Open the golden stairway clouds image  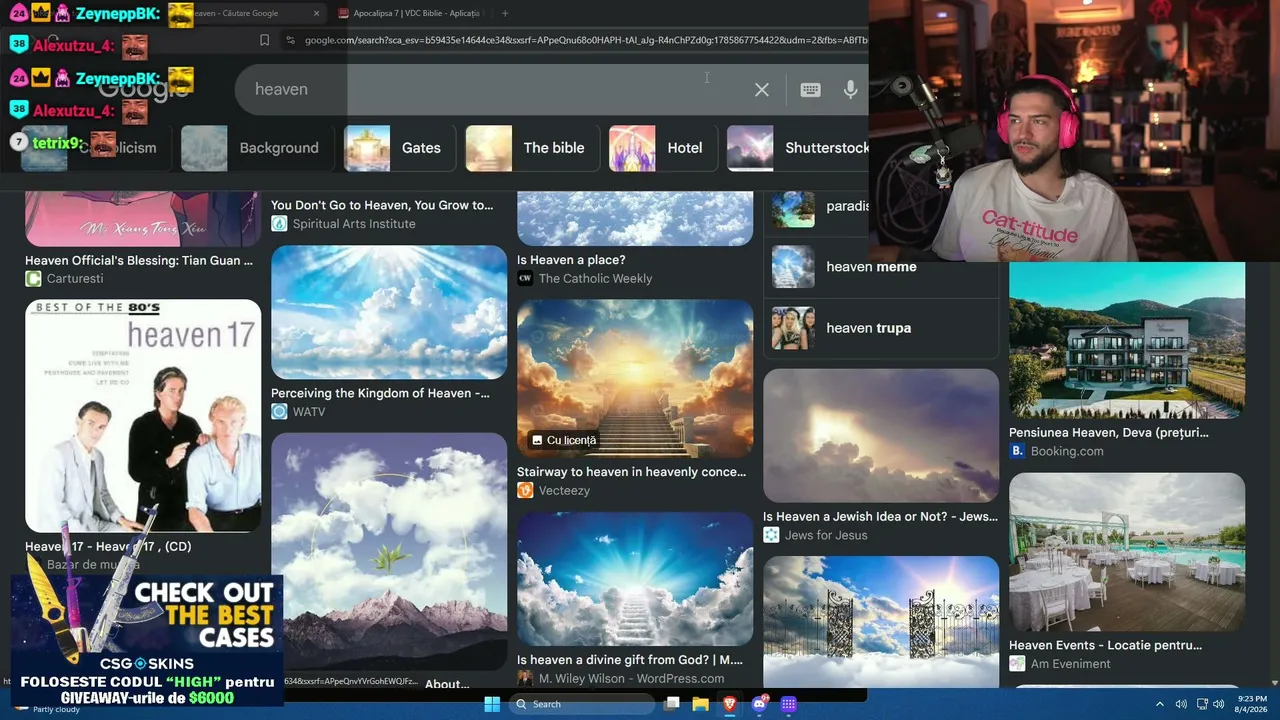(635, 379)
